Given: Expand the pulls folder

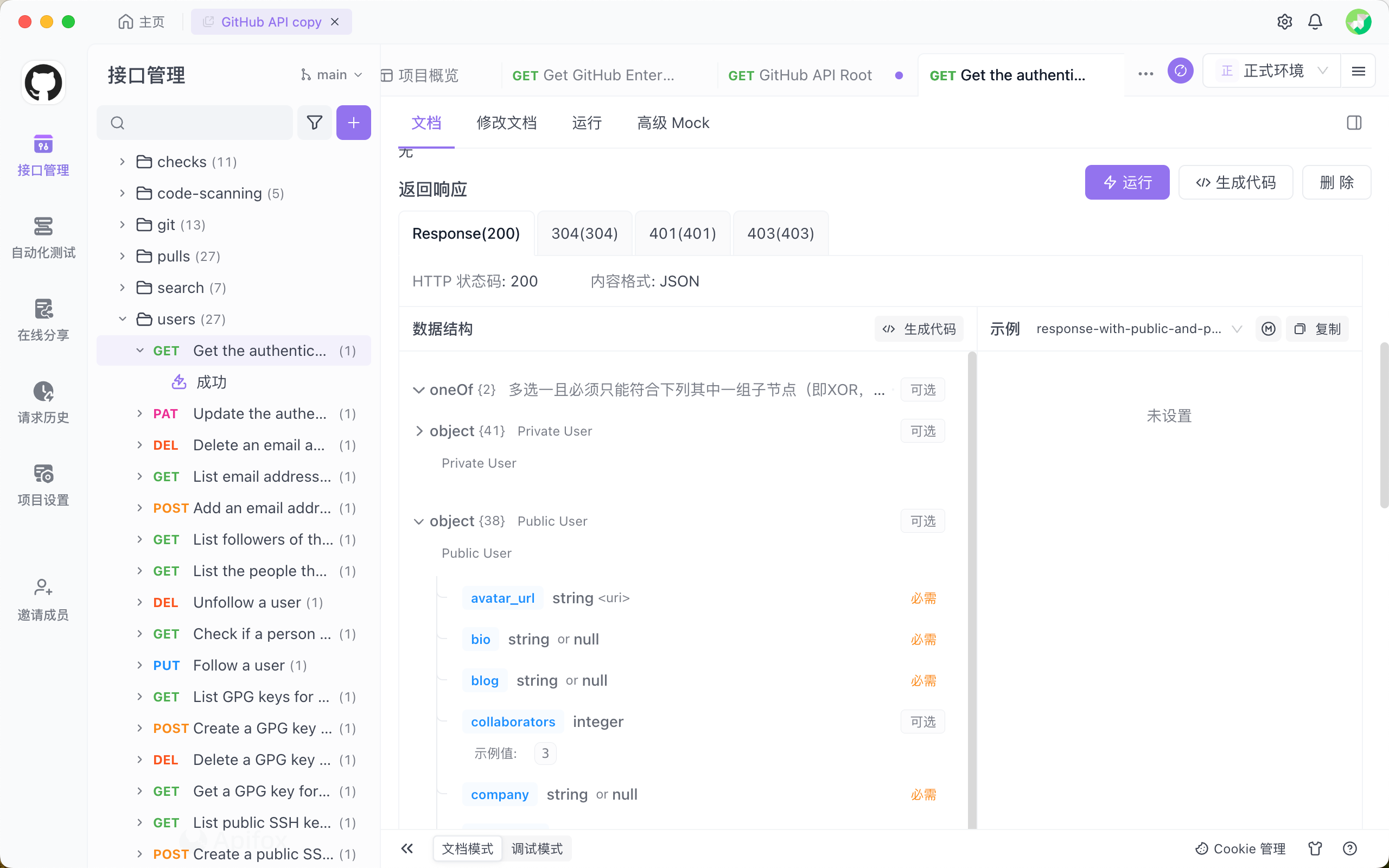Looking at the screenshot, I should 122,256.
